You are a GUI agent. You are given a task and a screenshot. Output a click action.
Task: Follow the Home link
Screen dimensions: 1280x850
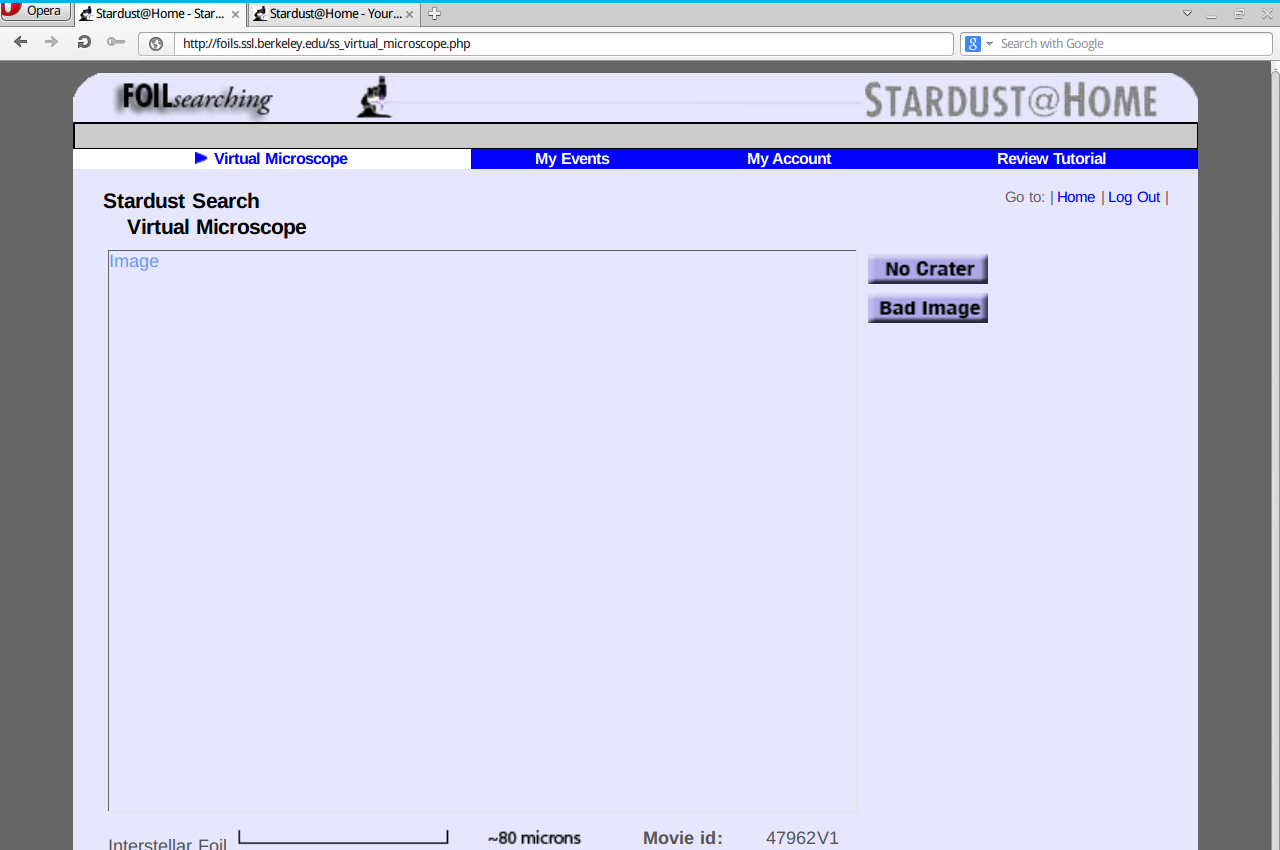pos(1076,197)
